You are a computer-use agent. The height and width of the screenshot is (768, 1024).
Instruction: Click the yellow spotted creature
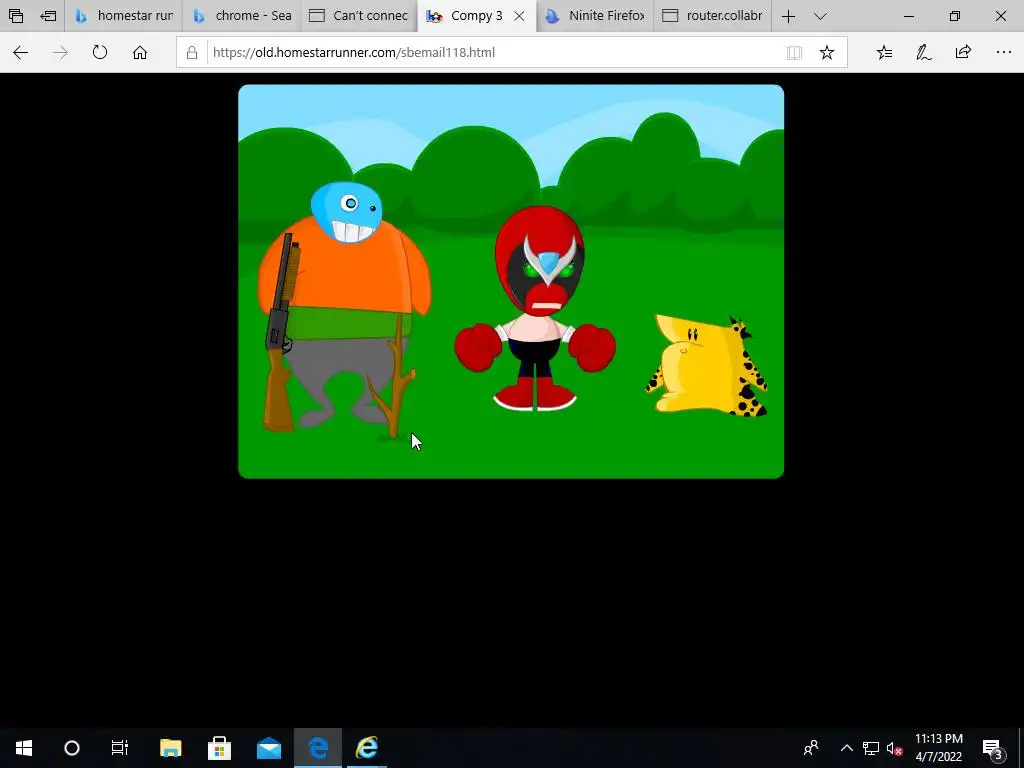click(x=707, y=366)
